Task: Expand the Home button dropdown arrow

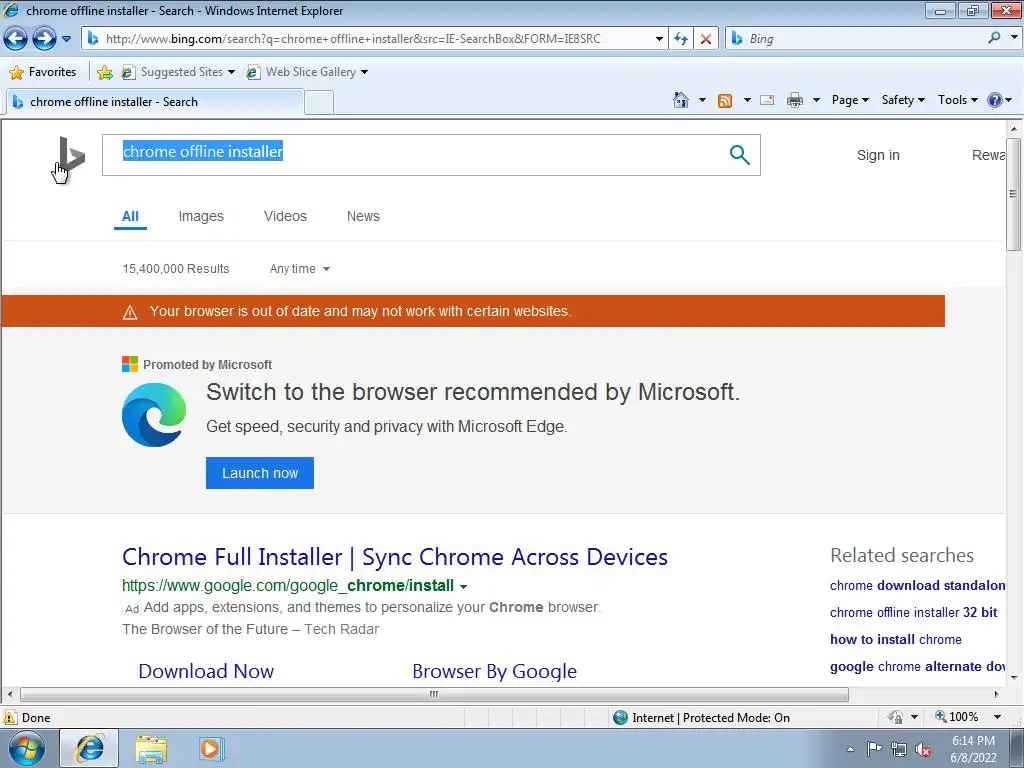Action: pos(703,100)
